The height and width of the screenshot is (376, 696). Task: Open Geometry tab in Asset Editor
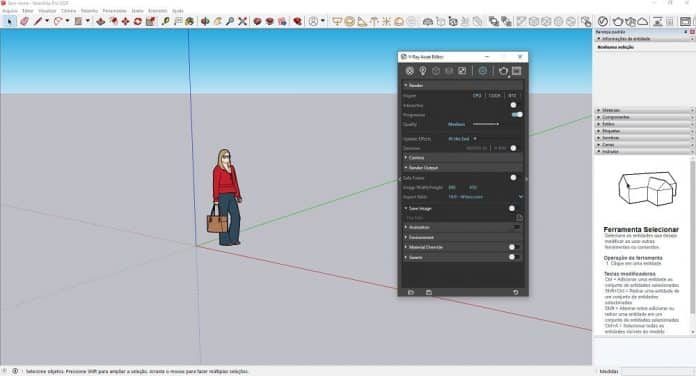coord(436,71)
